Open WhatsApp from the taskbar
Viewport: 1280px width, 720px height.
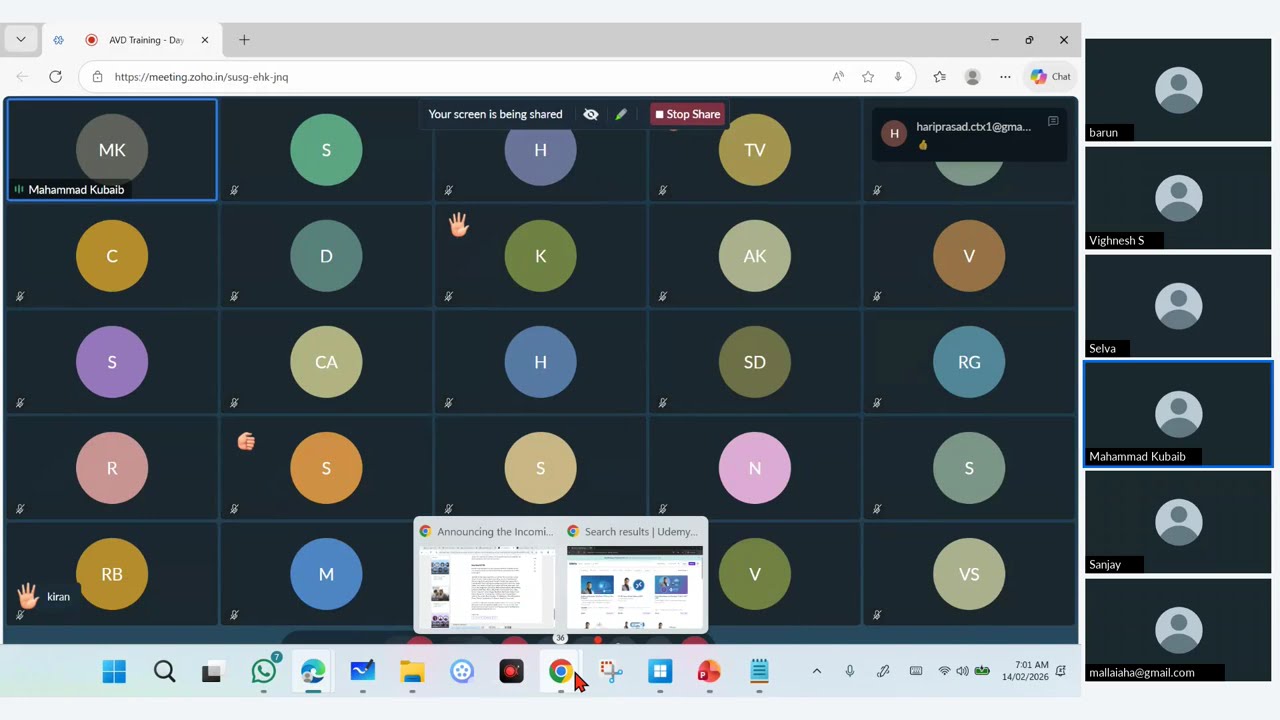(x=264, y=672)
